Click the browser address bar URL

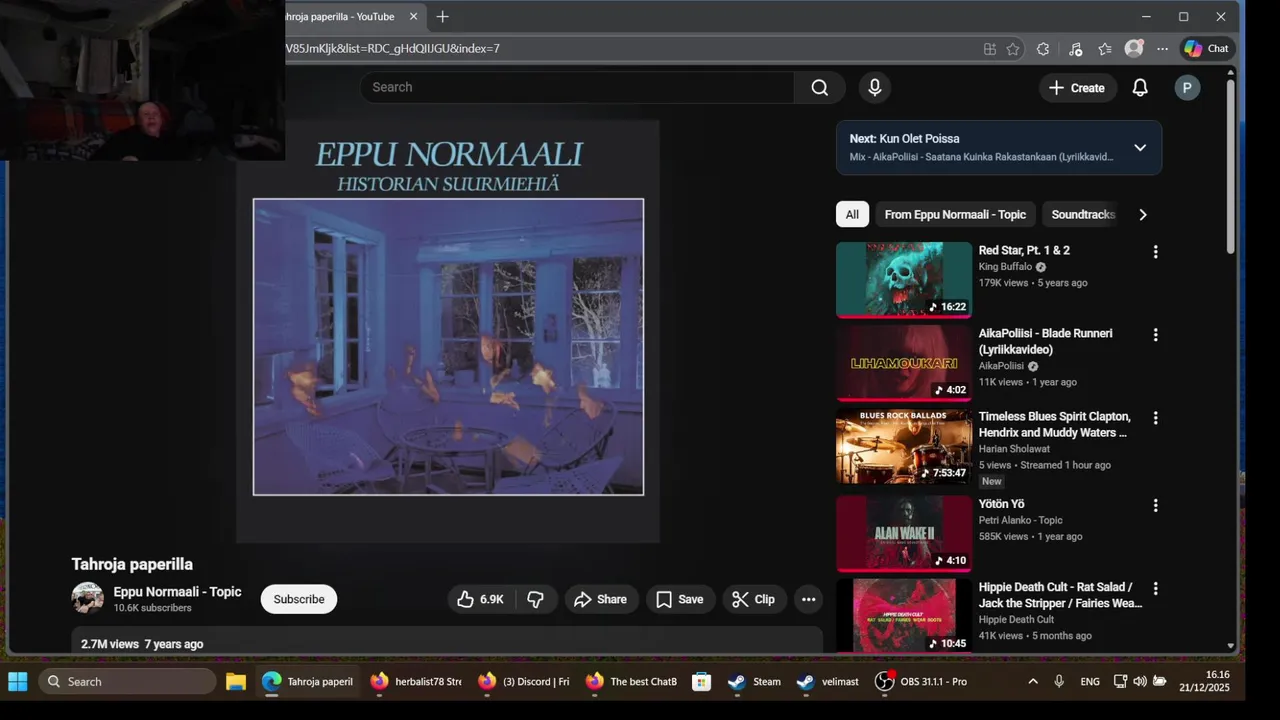[392, 48]
